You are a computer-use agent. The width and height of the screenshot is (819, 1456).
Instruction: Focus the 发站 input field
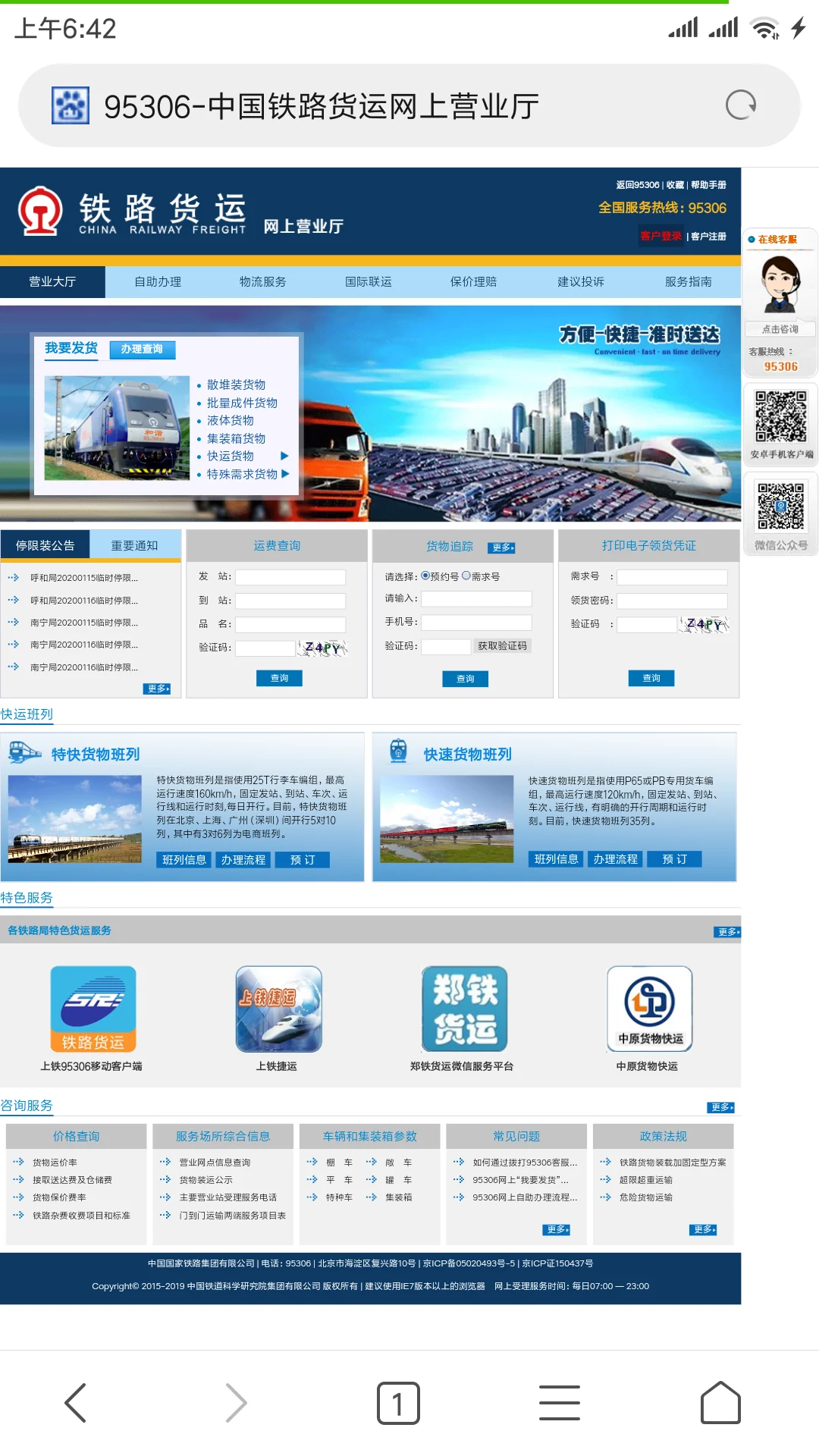coord(290,577)
